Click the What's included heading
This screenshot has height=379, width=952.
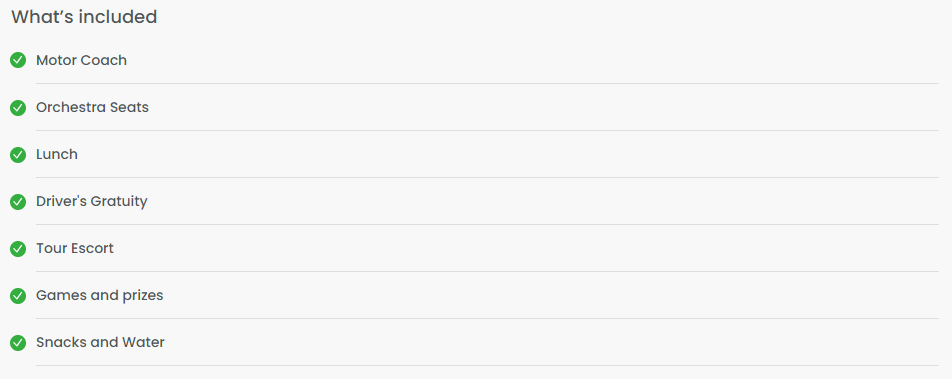(x=84, y=17)
